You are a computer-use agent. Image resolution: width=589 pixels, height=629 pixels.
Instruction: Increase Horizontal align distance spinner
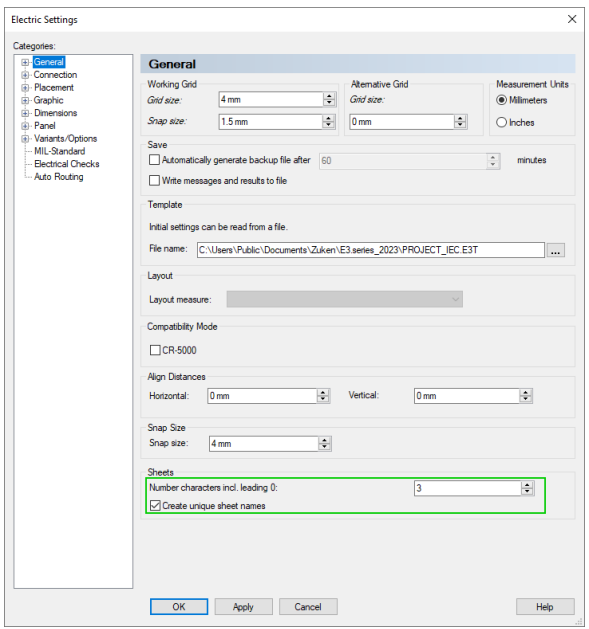click(323, 392)
